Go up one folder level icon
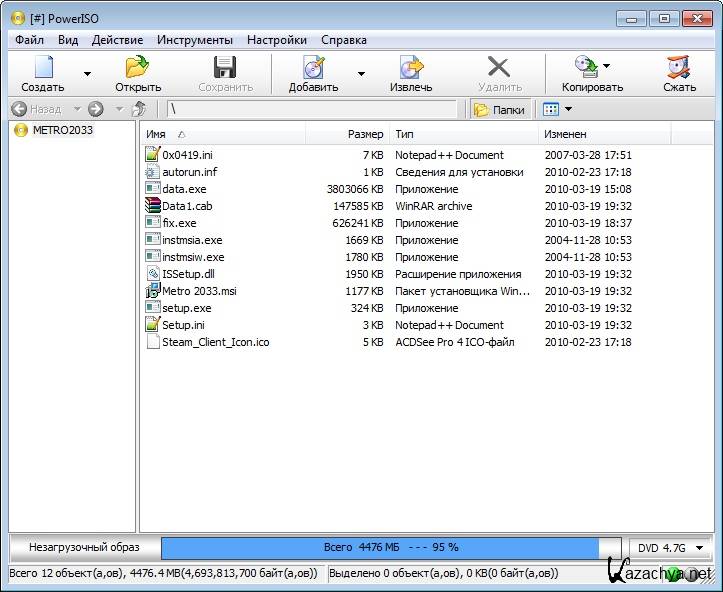Screen dimensions: 723x592 pos(139,109)
